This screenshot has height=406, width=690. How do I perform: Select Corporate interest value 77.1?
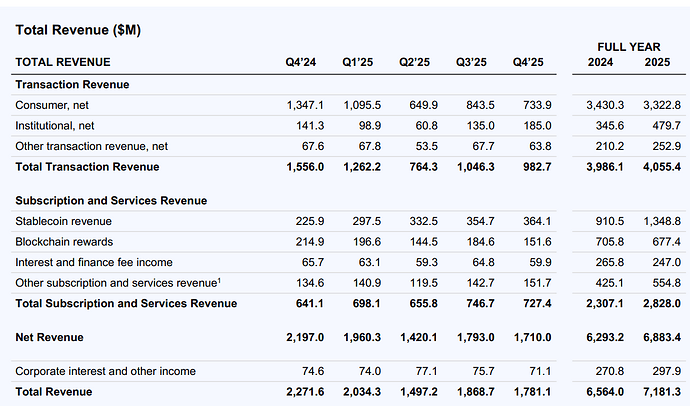(426, 371)
